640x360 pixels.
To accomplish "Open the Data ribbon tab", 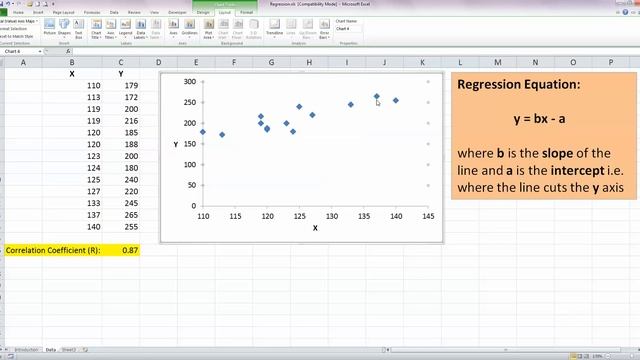I will tap(114, 12).
